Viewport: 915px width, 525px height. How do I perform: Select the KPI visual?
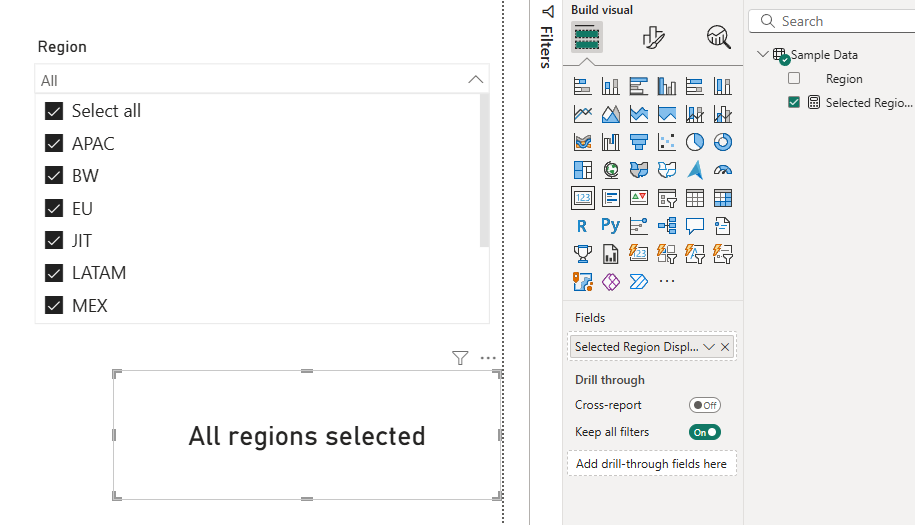tap(638, 198)
